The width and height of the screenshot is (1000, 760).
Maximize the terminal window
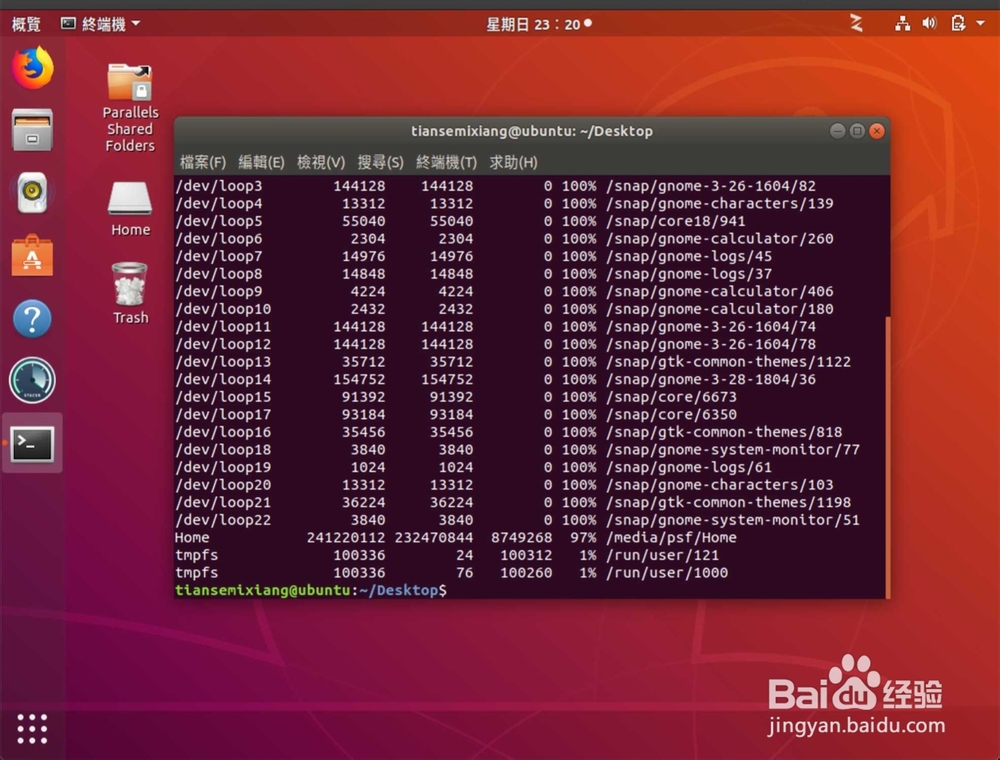click(x=857, y=131)
